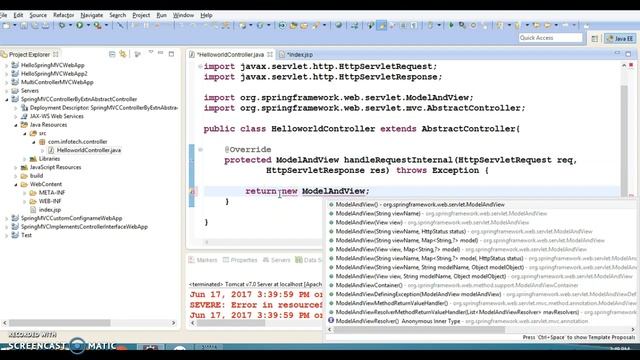The height and width of the screenshot is (360, 640).
Task: Choose ModelAndView(String viewName) proposal
Action: 441,213
